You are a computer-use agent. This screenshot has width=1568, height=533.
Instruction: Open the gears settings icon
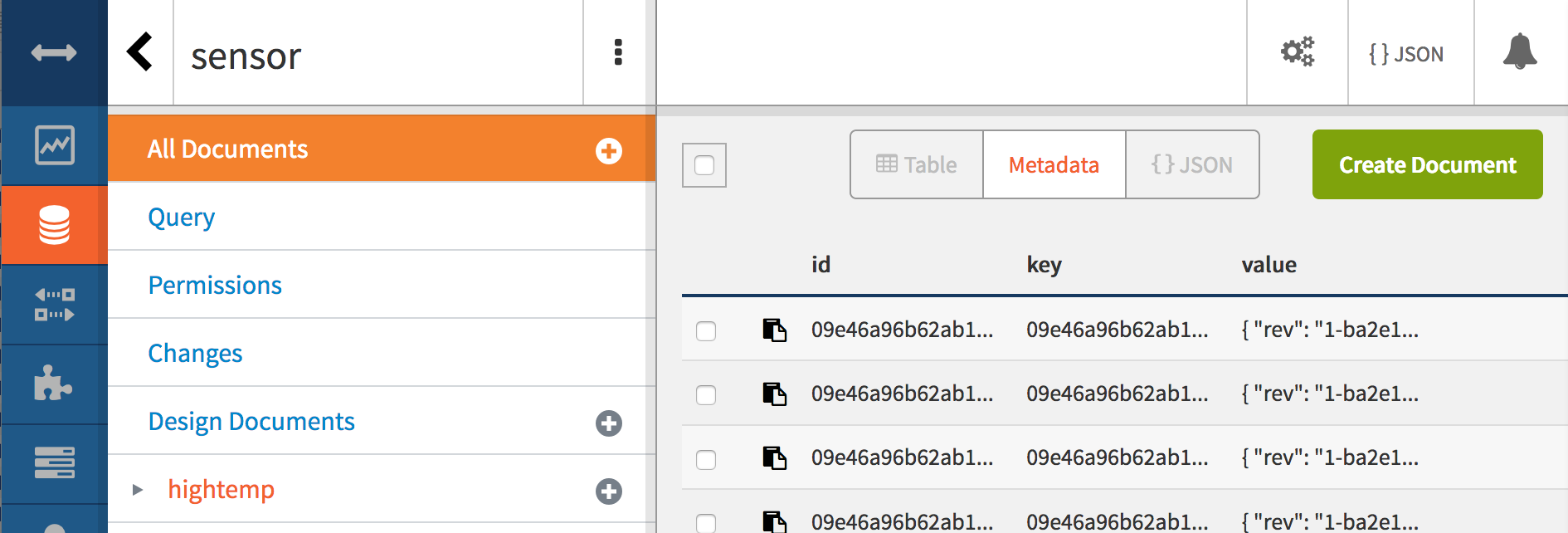pos(1298,52)
